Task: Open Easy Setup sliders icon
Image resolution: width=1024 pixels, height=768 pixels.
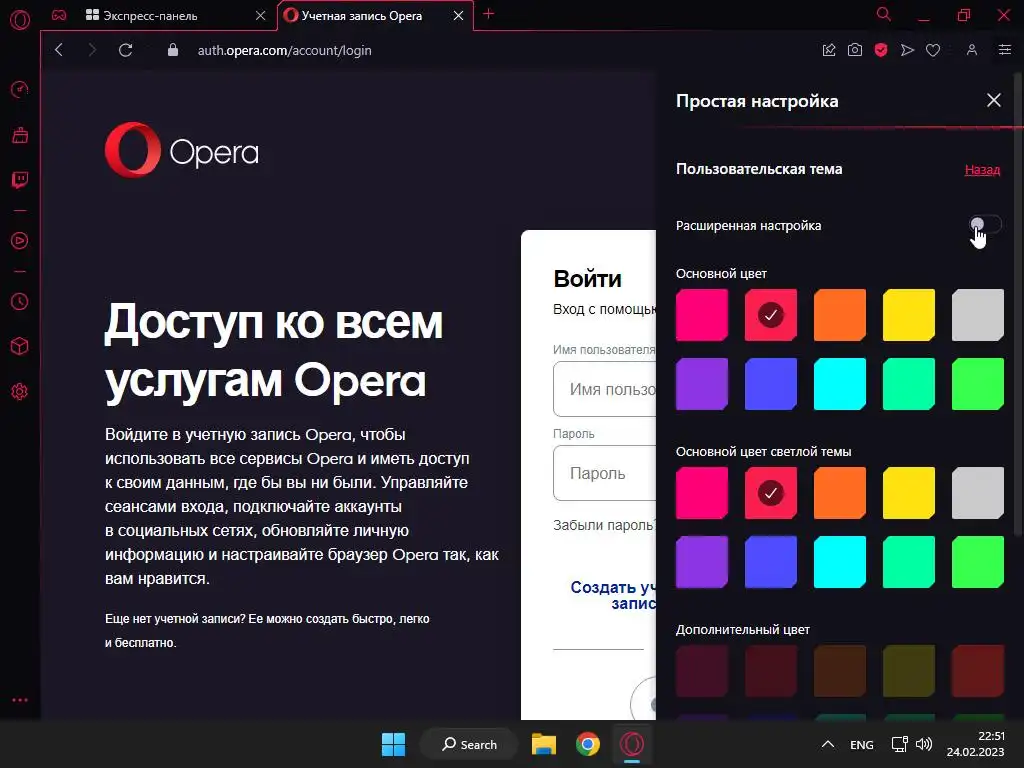Action: [1005, 50]
